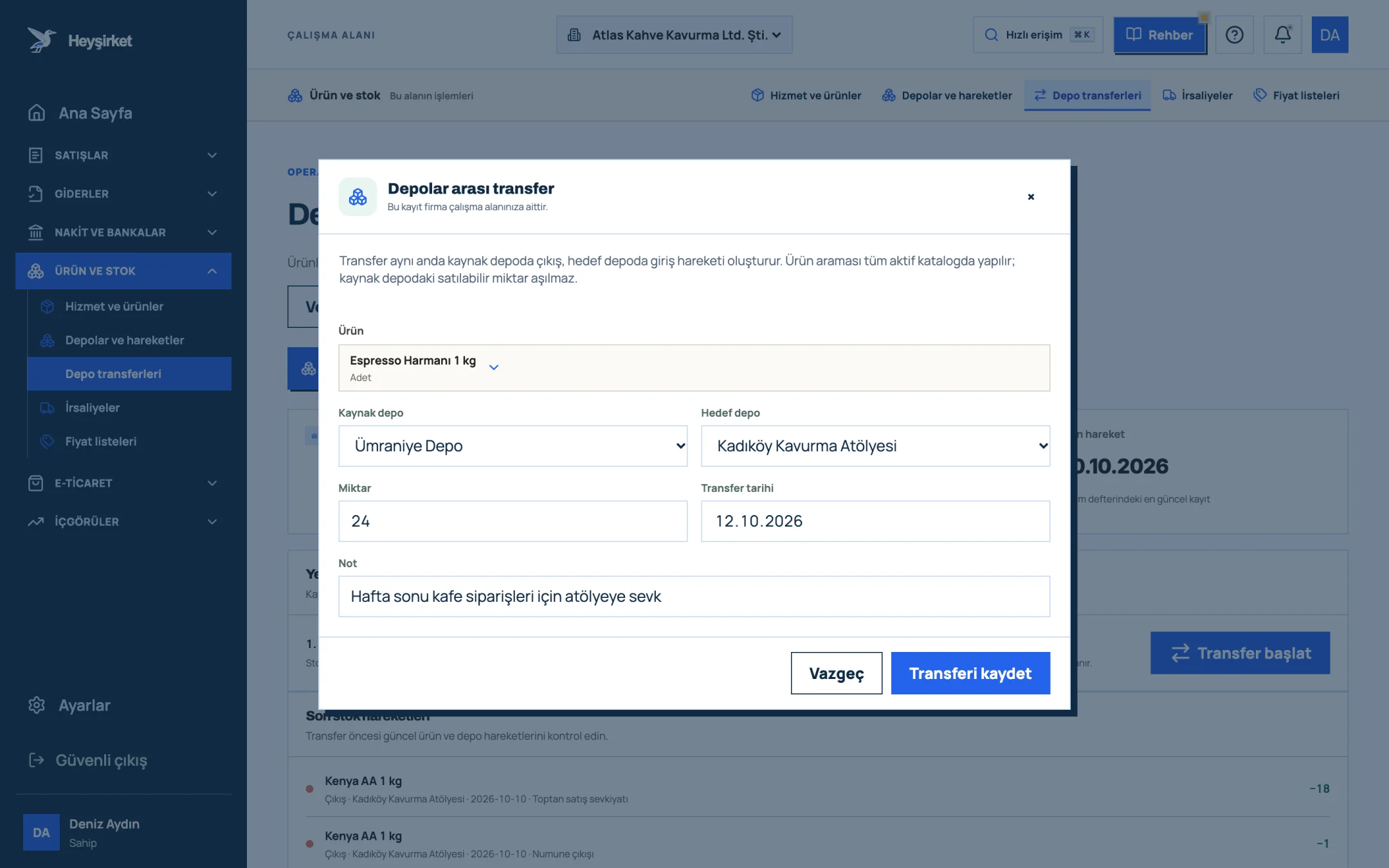Click the E-Ticaret shopping bag icon

click(x=36, y=483)
